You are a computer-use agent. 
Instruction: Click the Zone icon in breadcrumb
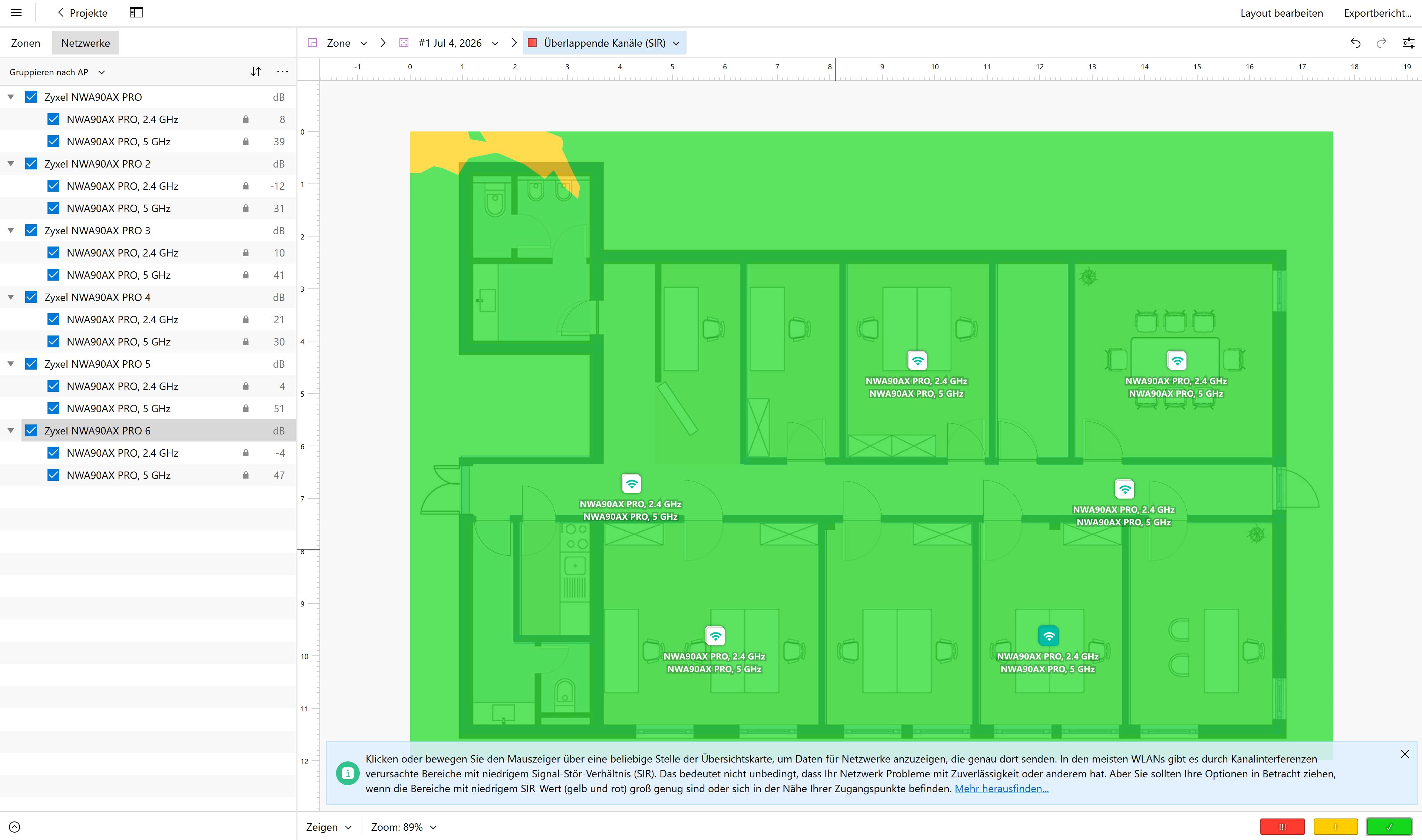pos(312,43)
